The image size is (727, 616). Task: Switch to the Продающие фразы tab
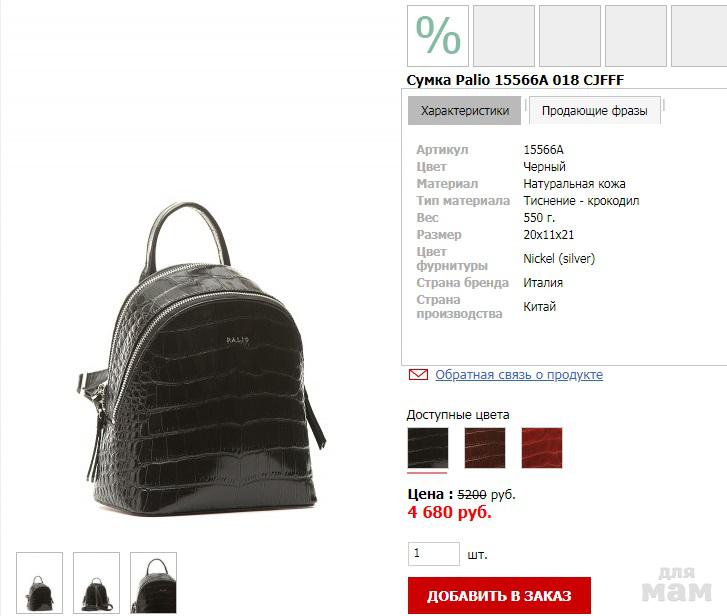pyautogui.click(x=594, y=111)
